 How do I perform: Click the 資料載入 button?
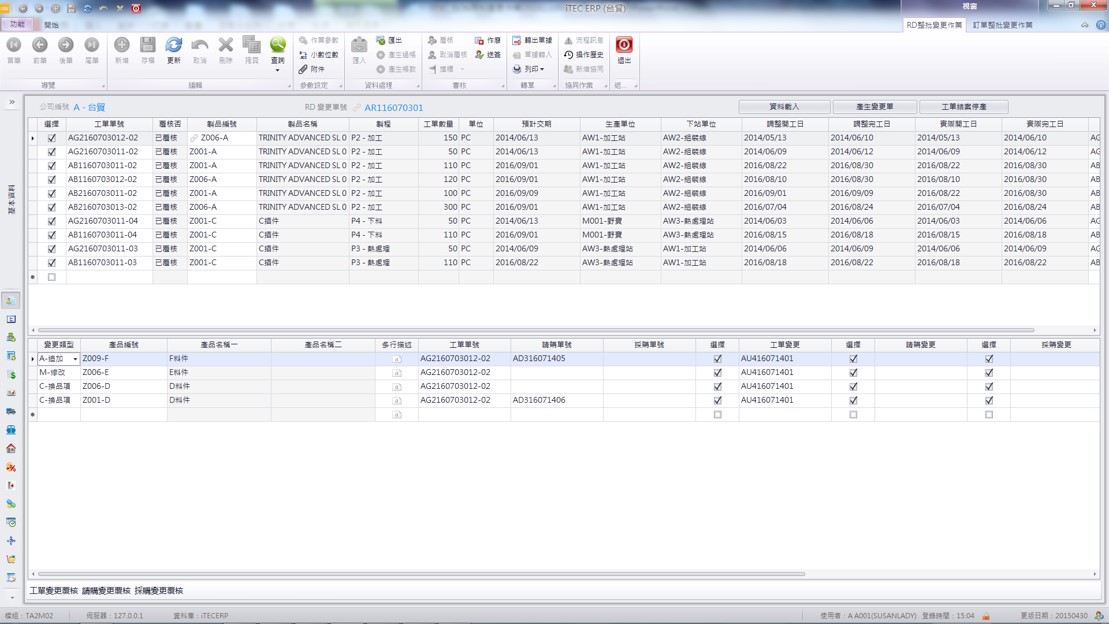pos(784,106)
